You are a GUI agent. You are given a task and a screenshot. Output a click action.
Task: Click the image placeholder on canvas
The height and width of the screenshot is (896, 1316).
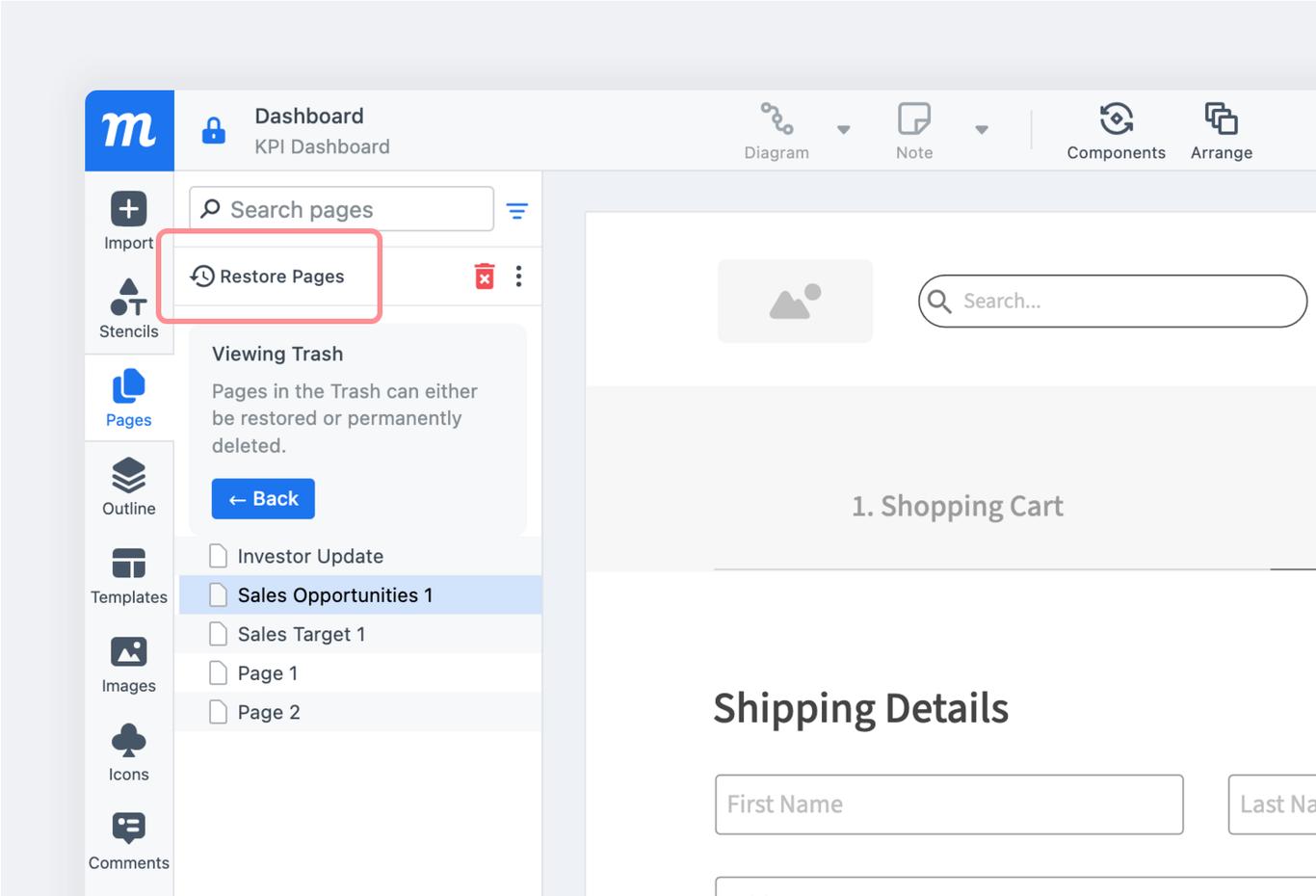coord(796,301)
